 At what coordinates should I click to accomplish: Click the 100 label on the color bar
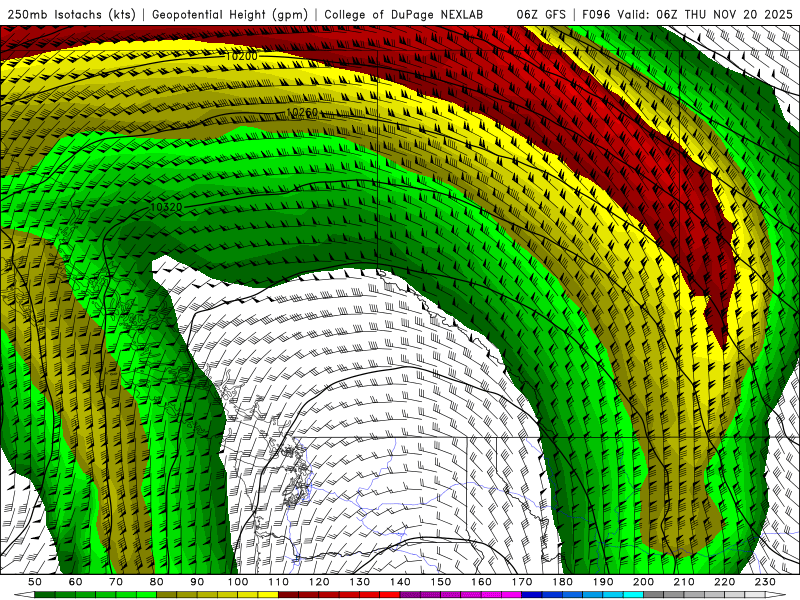(x=238, y=582)
